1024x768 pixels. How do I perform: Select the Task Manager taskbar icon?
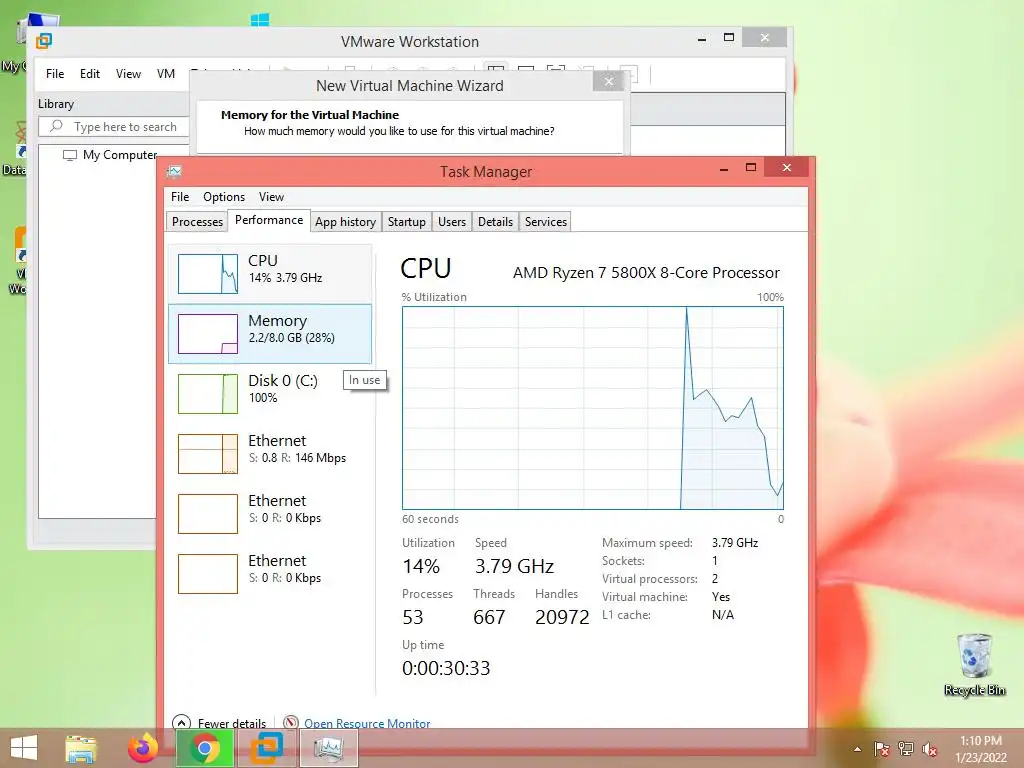(328, 748)
